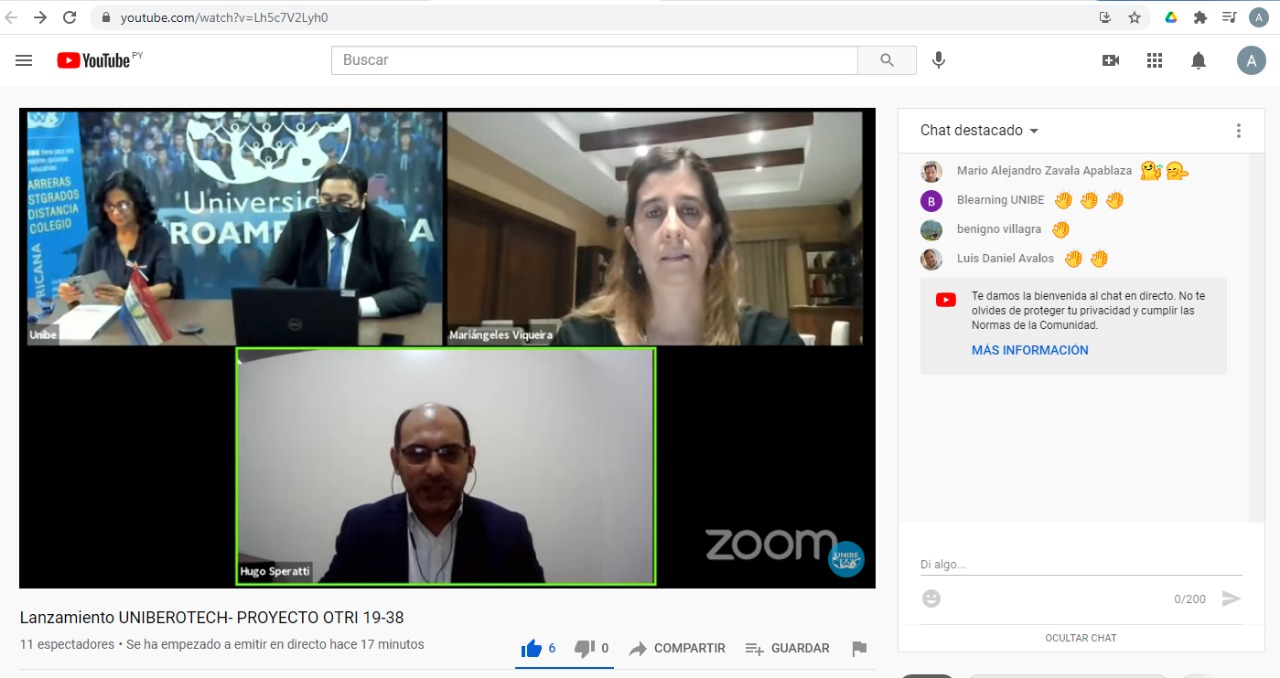Open the Google Drive extension icon

[1170, 17]
